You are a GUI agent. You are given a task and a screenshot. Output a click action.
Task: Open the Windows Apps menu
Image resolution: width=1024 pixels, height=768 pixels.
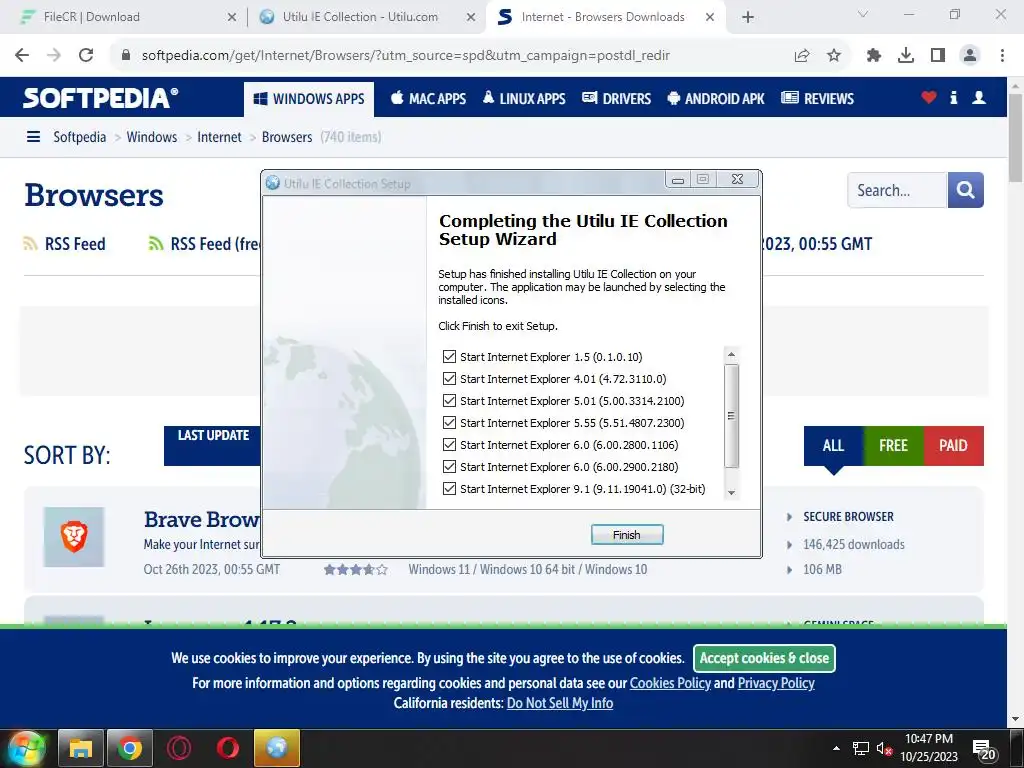309,99
